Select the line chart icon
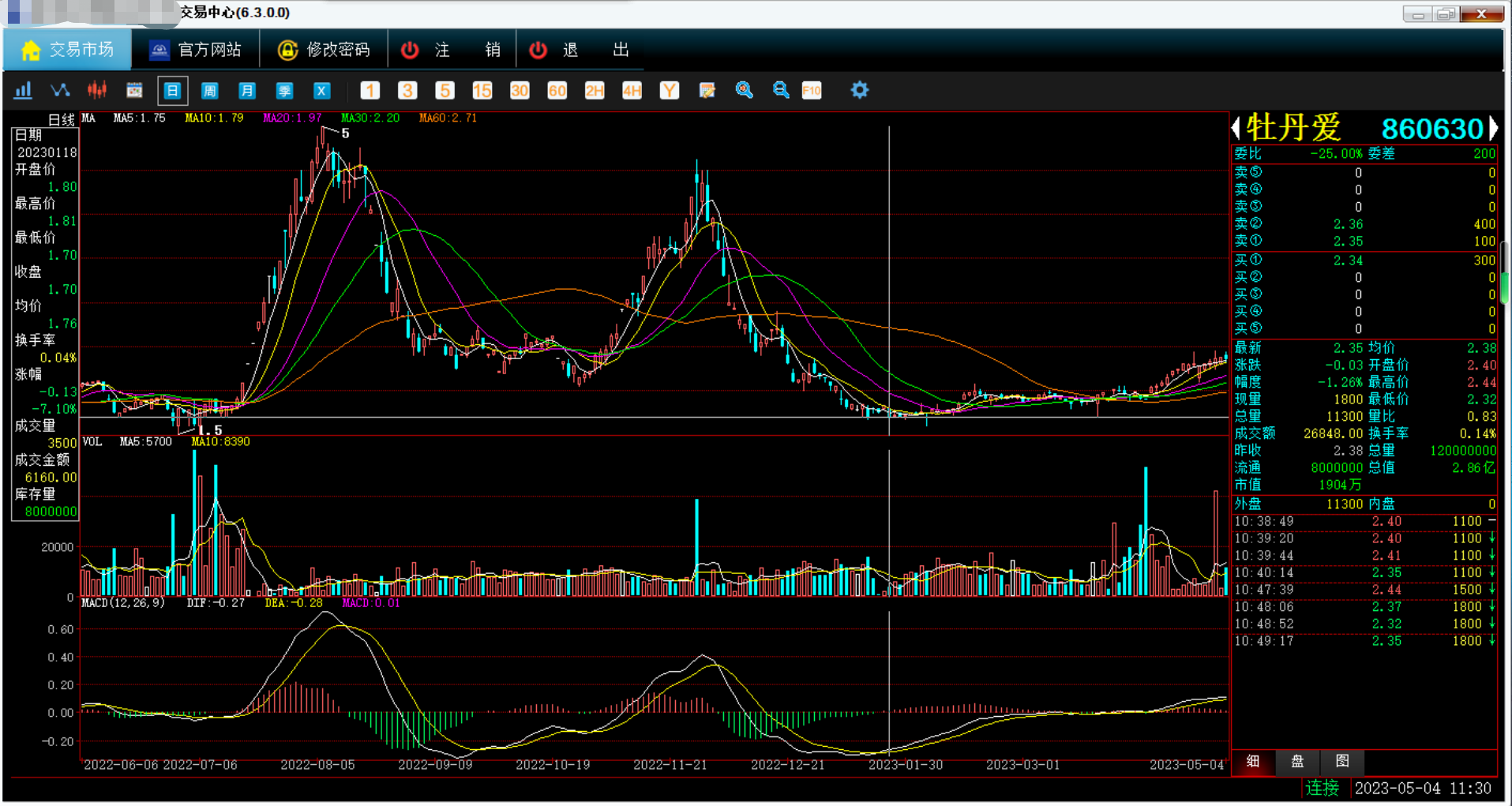 point(60,90)
